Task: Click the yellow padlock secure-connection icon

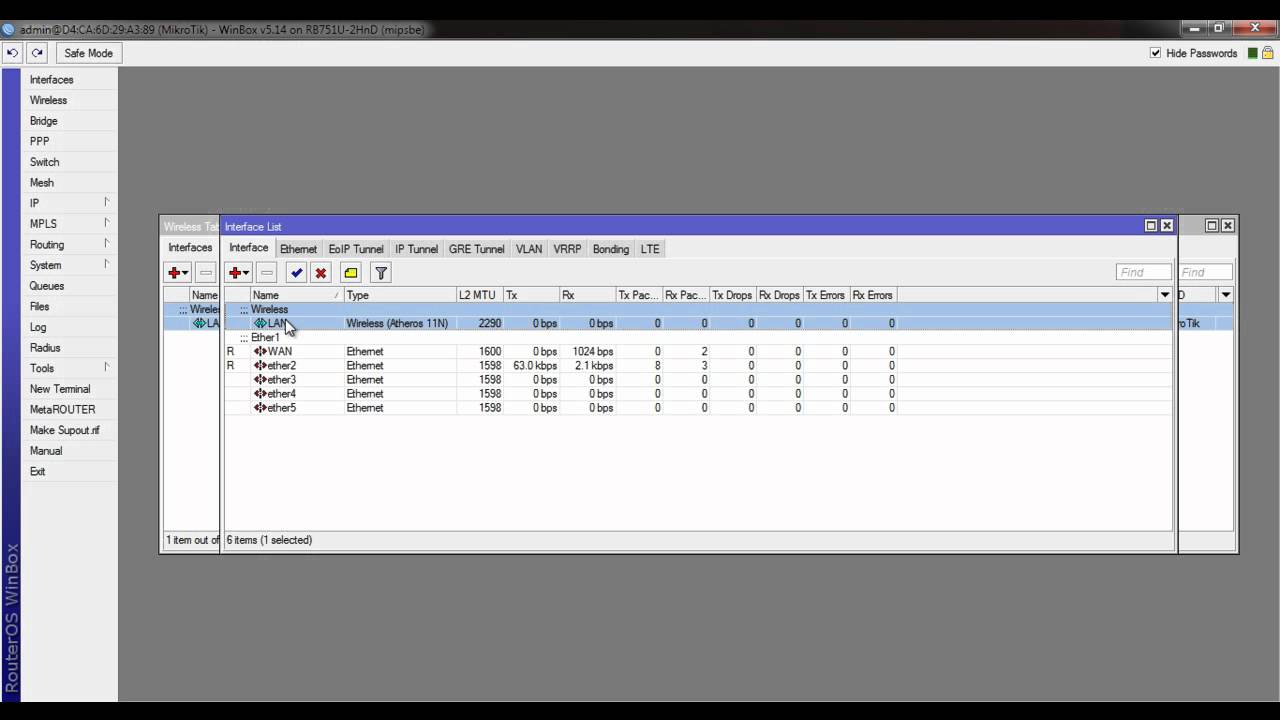Action: pyautogui.click(x=1269, y=53)
